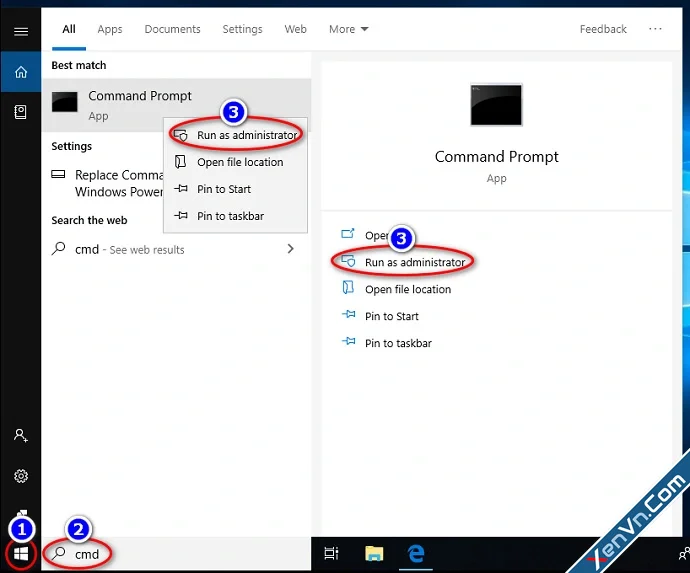Image resolution: width=690 pixels, height=573 pixels.
Task: Click Pin to taskbar in right pane
Action: [x=387, y=343]
